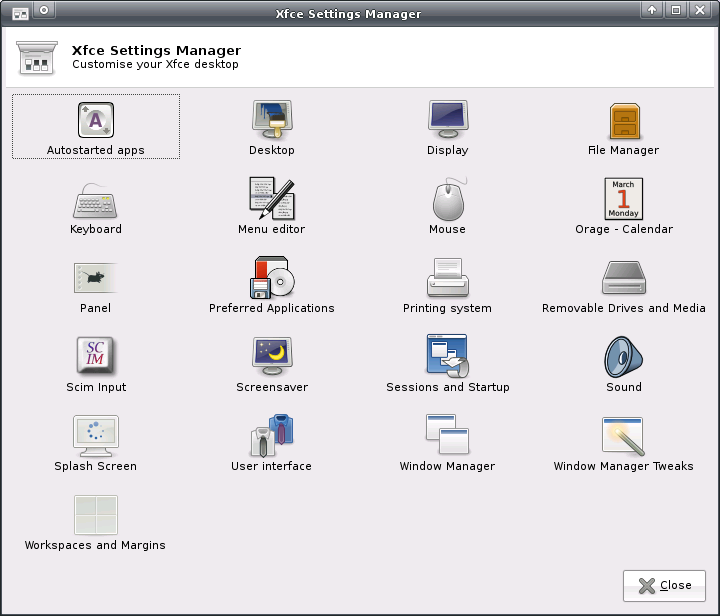The width and height of the screenshot is (720, 616).
Task: Open Splash Screen settings
Action: [x=96, y=443]
